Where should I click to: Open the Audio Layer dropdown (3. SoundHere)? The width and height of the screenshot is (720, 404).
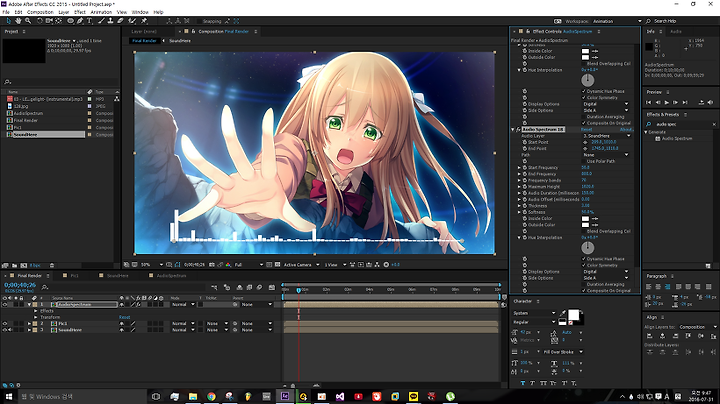coord(607,136)
